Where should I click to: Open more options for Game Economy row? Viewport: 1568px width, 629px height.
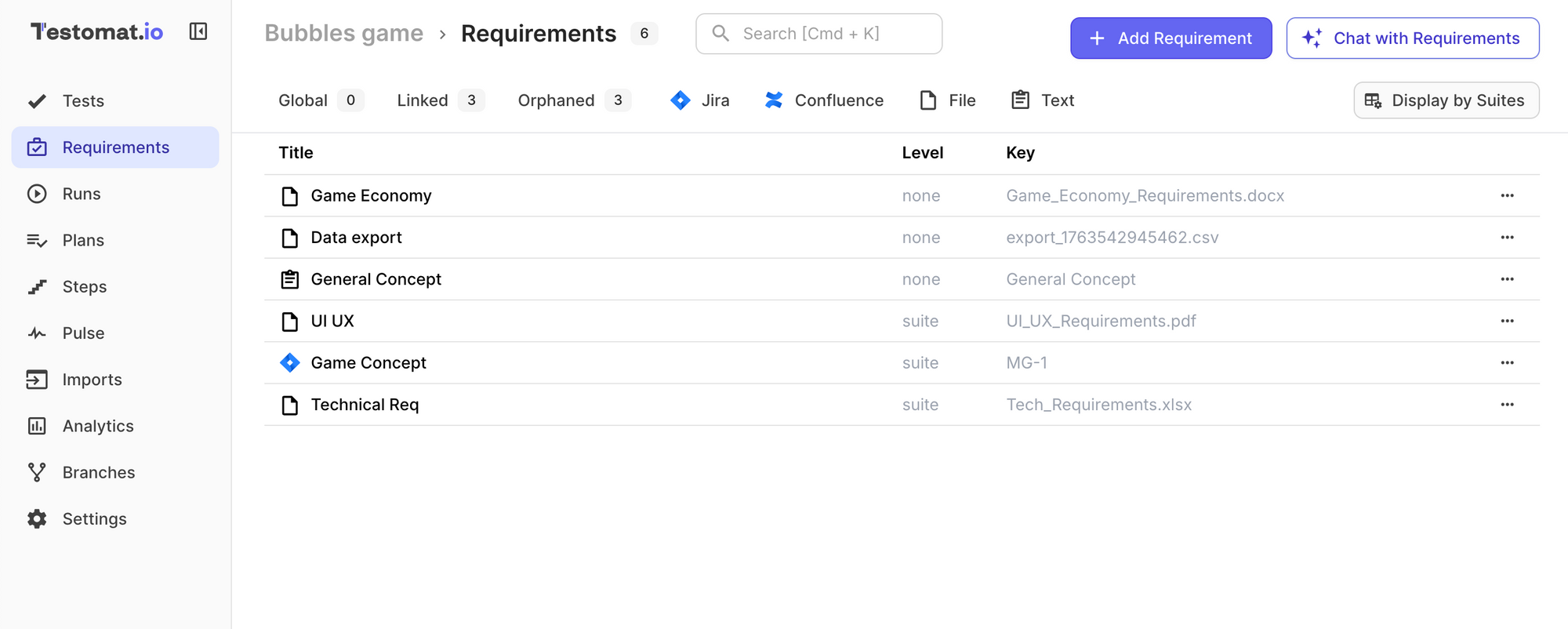[1507, 196]
